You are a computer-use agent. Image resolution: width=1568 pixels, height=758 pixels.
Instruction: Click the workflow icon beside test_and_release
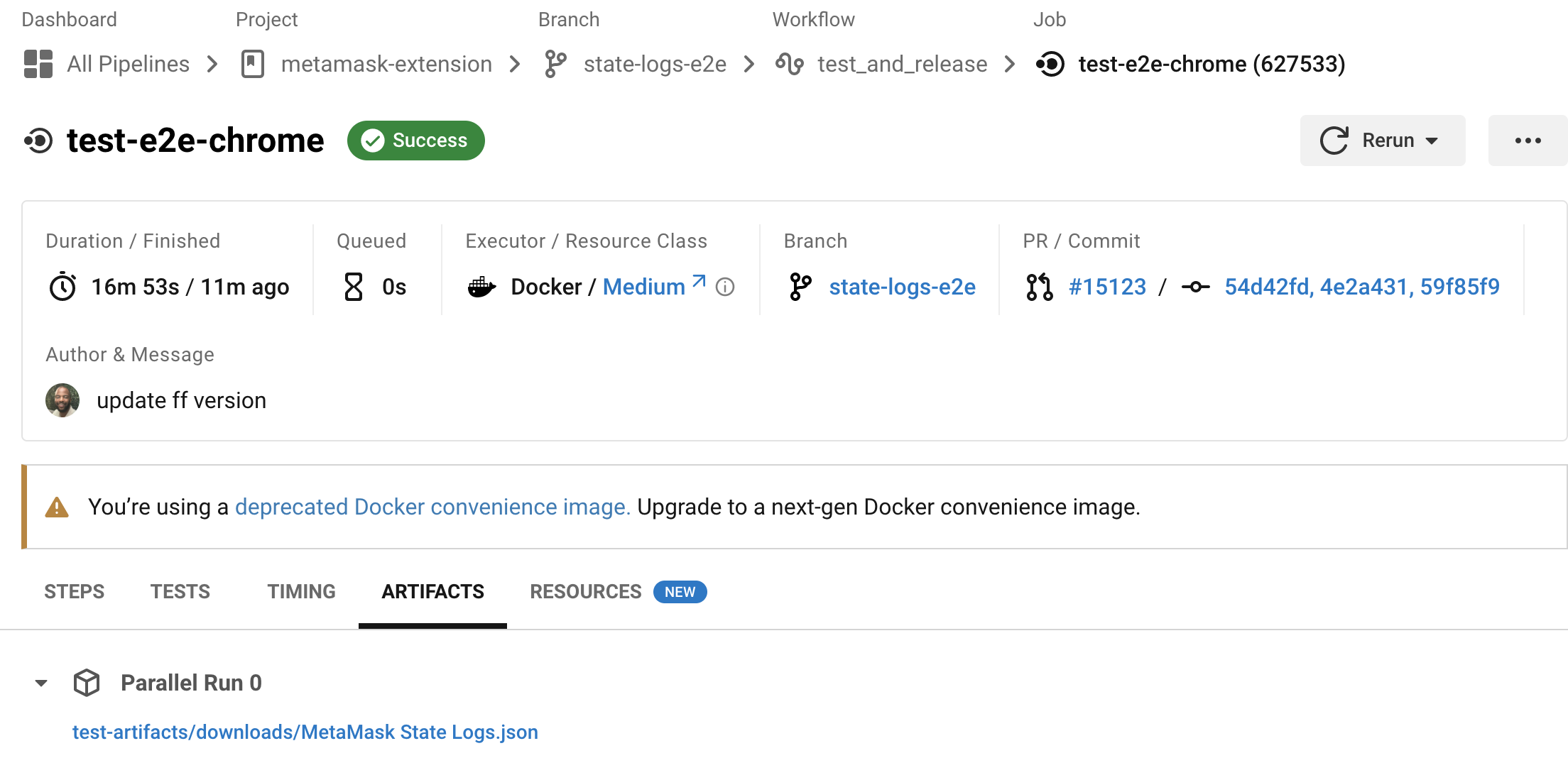790,64
